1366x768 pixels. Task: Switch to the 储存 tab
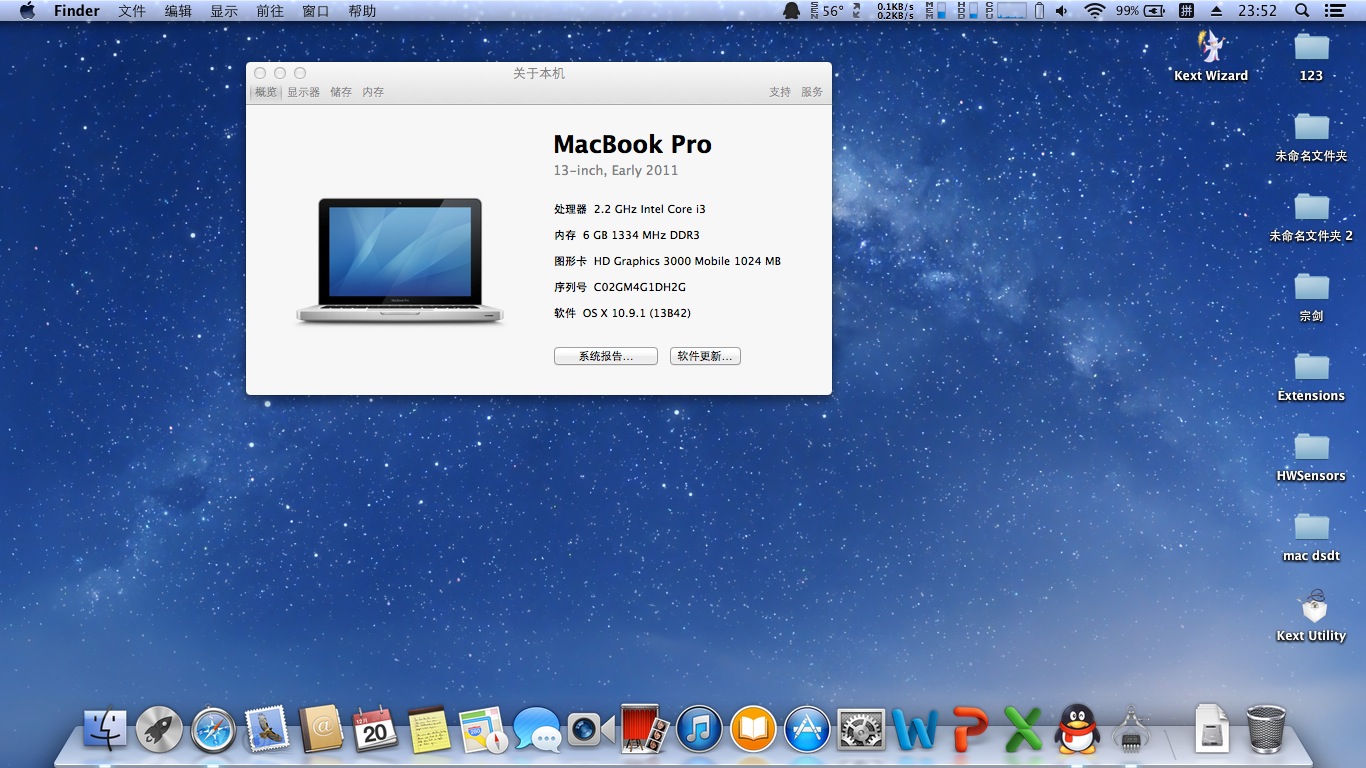click(341, 92)
